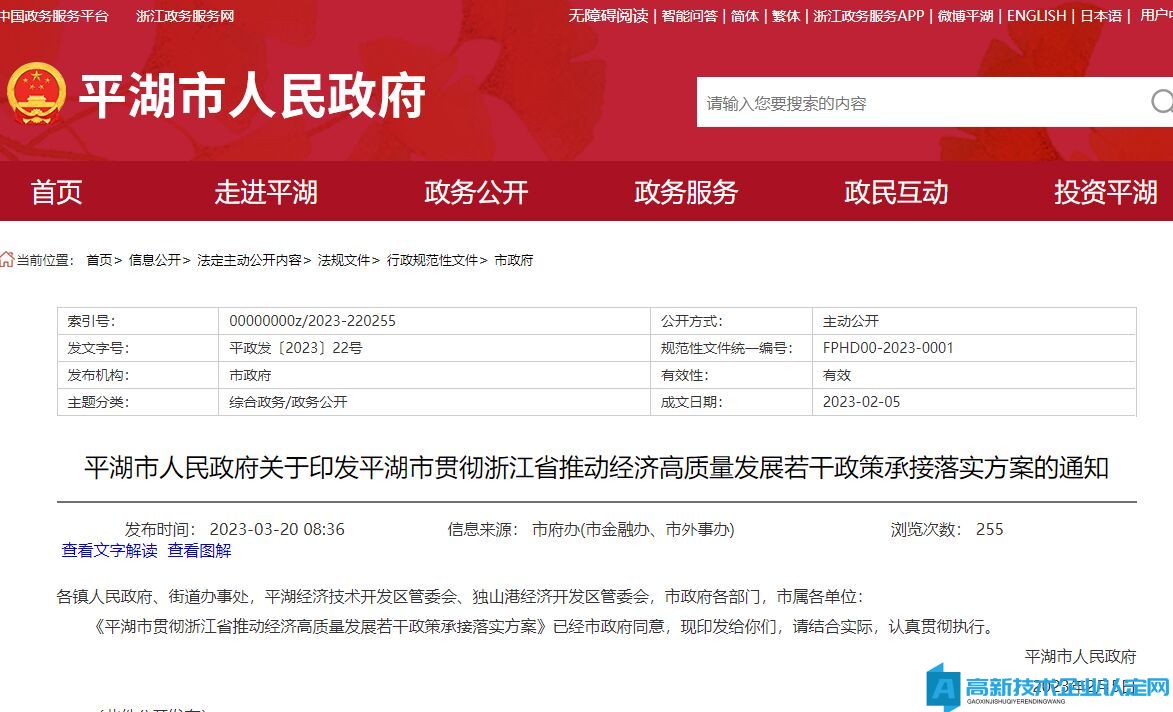Image resolution: width=1173 pixels, height=712 pixels.
Task: Open 查看文字解读 link
Action: click(x=109, y=550)
